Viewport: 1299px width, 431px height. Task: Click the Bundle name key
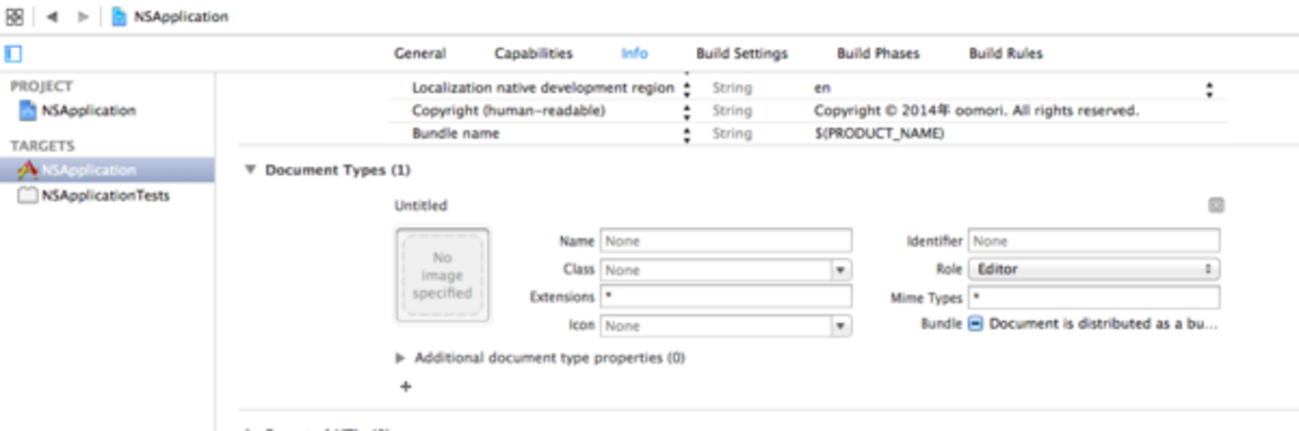[455, 134]
